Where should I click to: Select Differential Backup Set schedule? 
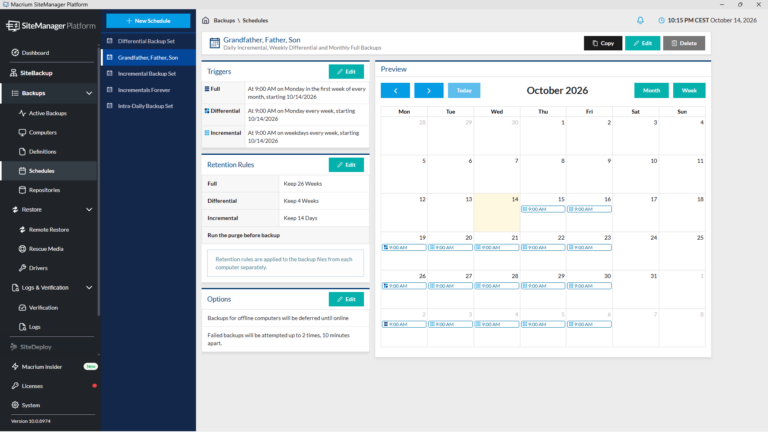coord(148,41)
